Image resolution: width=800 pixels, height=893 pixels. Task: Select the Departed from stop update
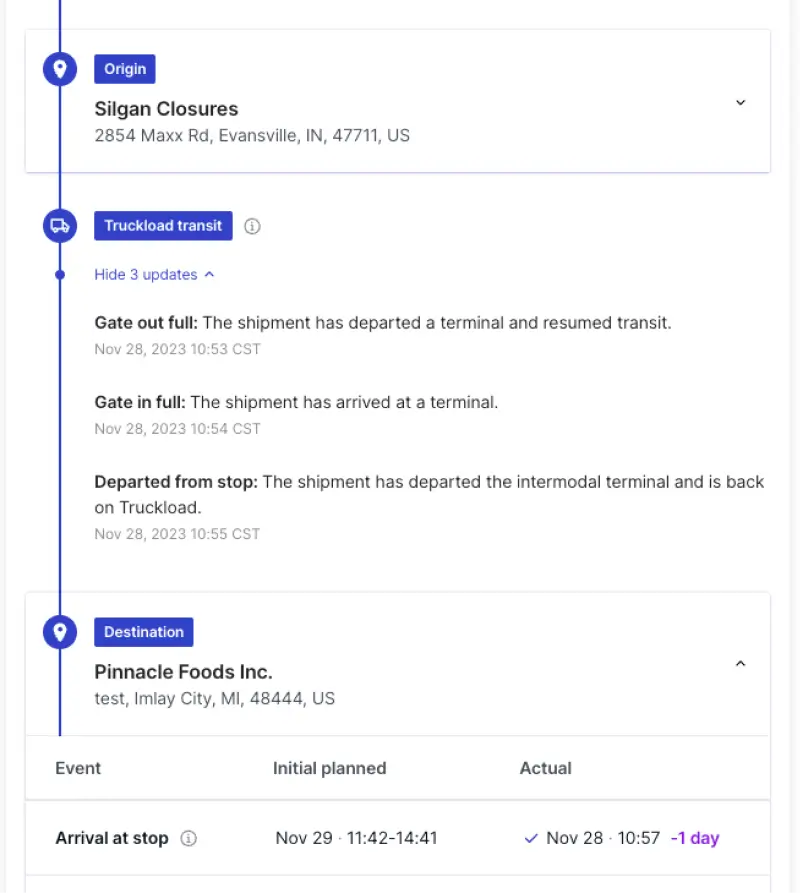pos(176,482)
